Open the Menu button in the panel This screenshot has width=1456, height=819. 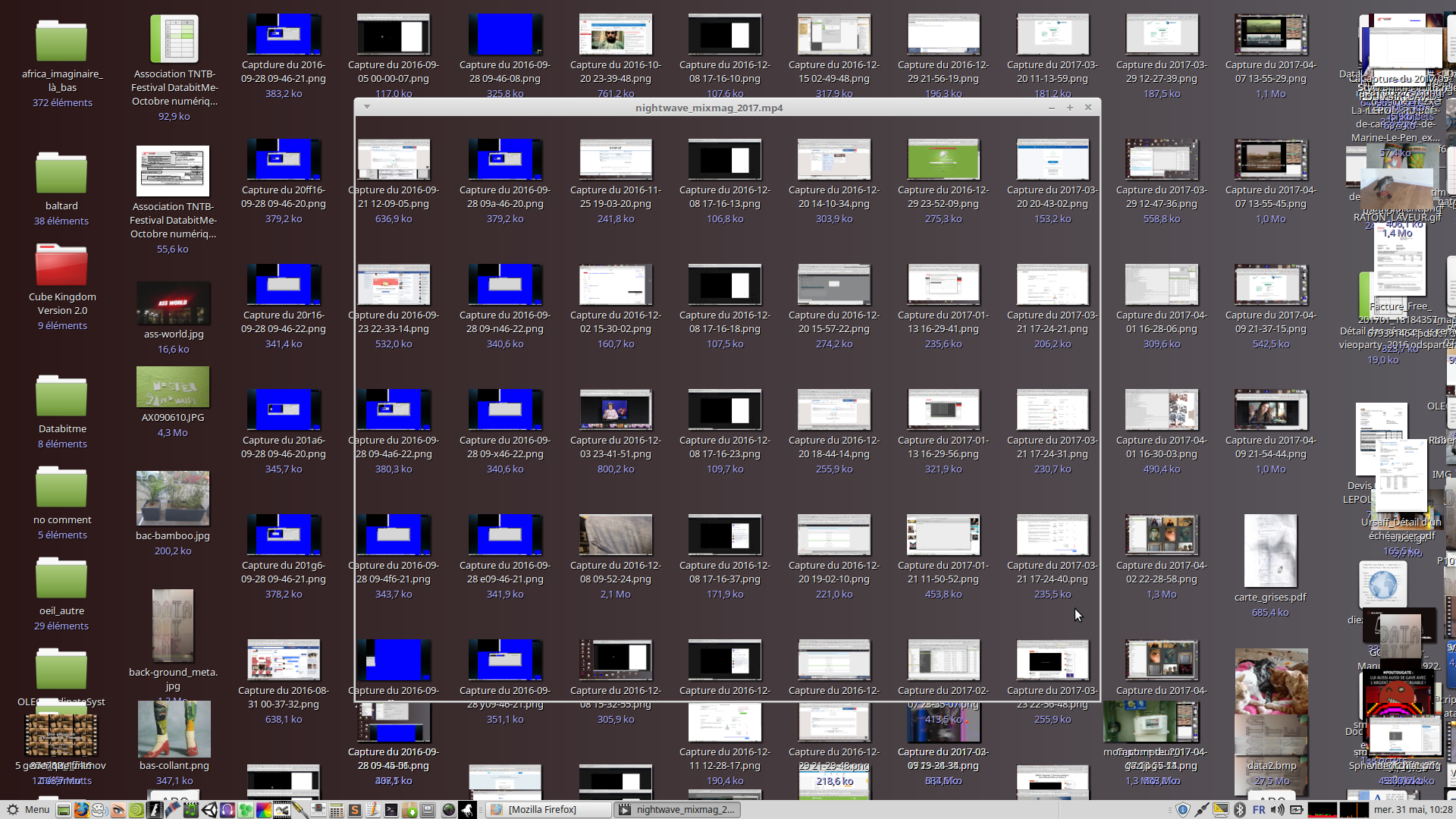(x=29, y=810)
